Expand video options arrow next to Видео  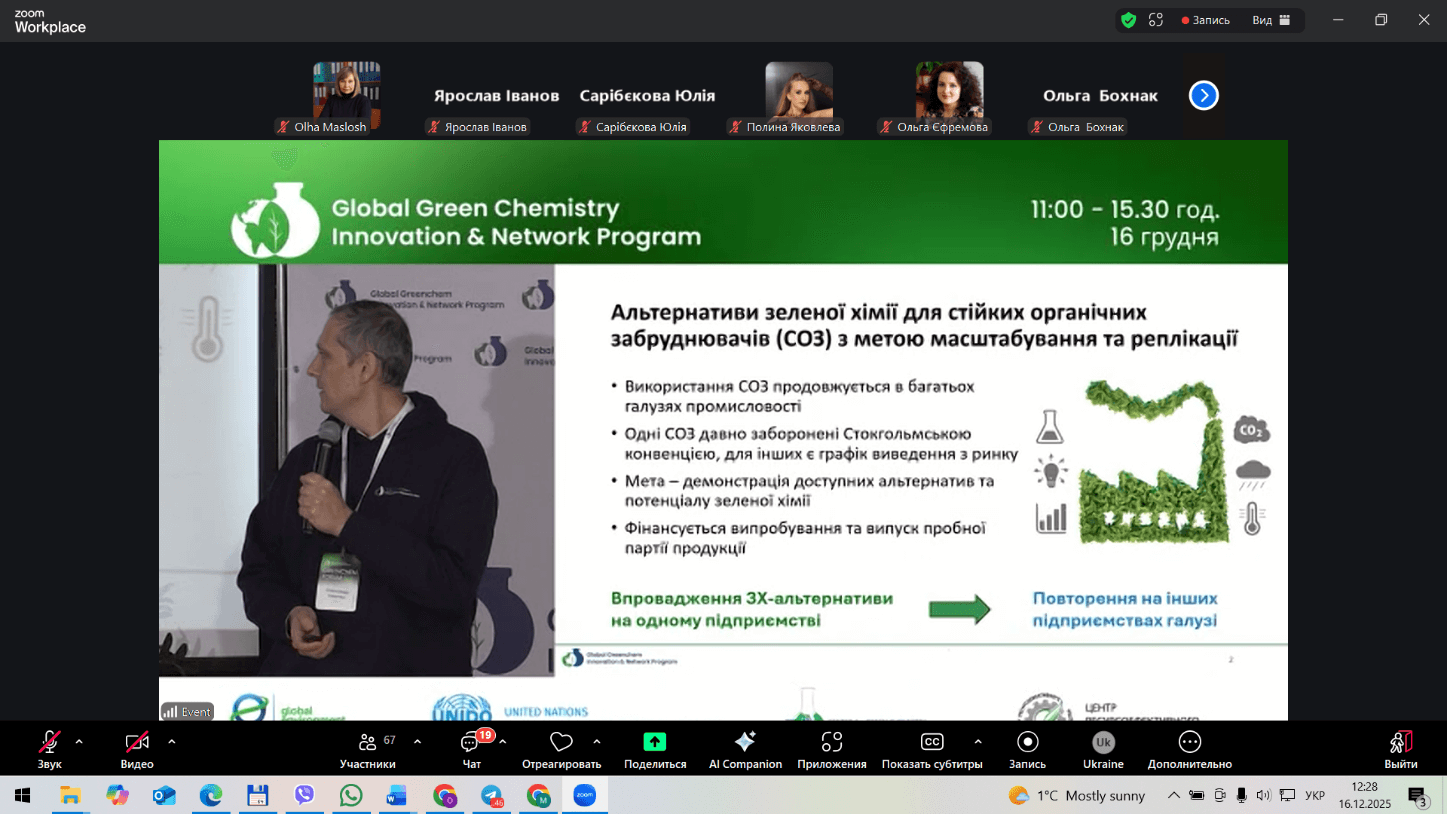coord(172,742)
